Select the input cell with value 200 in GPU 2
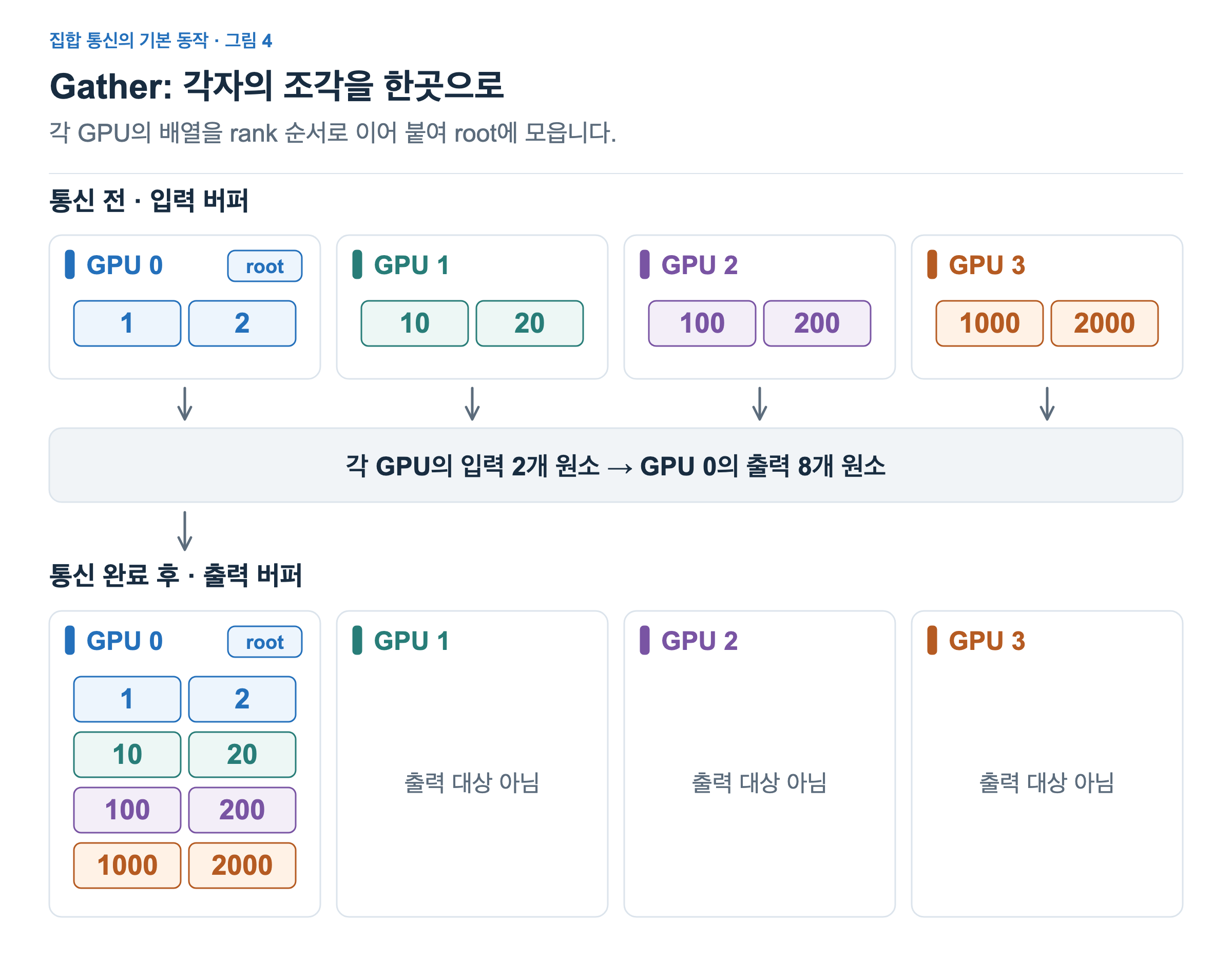This screenshot has height=960, width=1232. (x=817, y=323)
